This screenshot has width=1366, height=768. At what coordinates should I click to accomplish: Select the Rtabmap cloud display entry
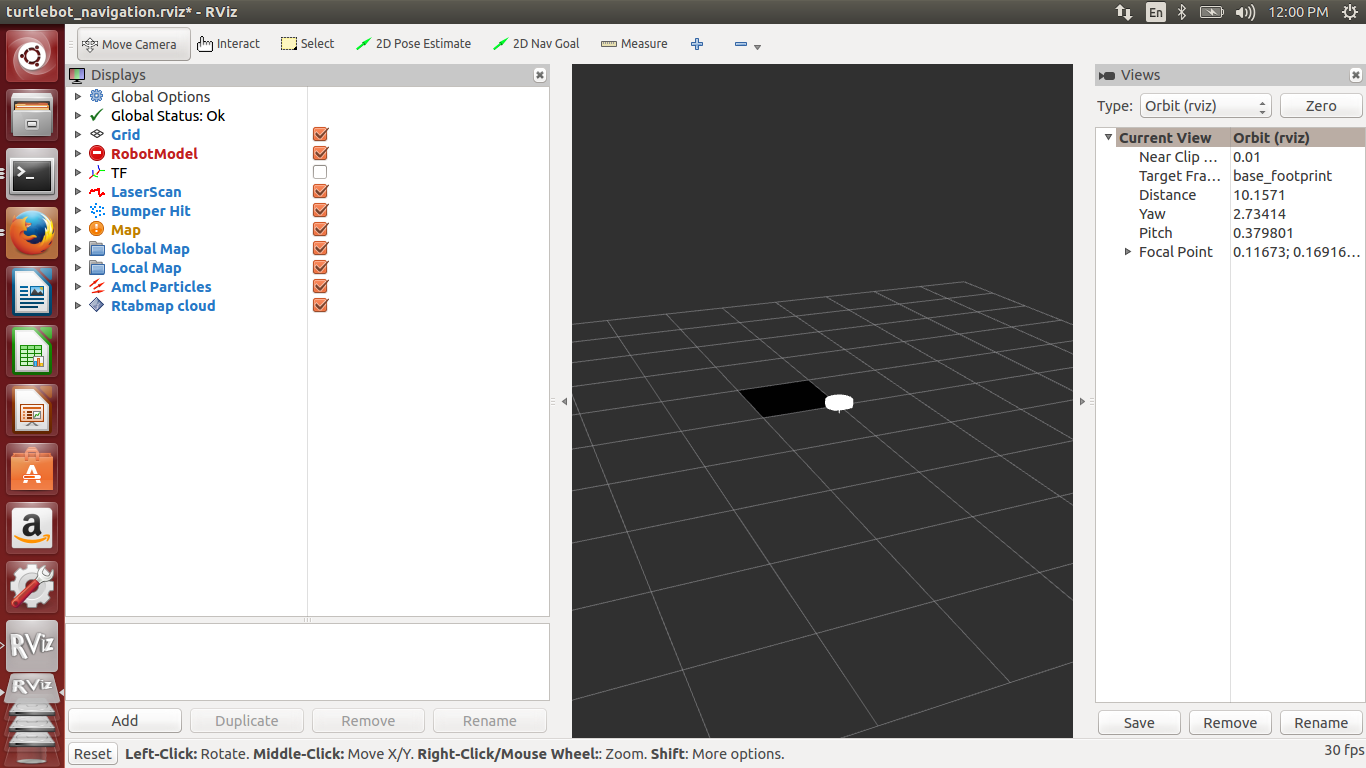pos(162,306)
